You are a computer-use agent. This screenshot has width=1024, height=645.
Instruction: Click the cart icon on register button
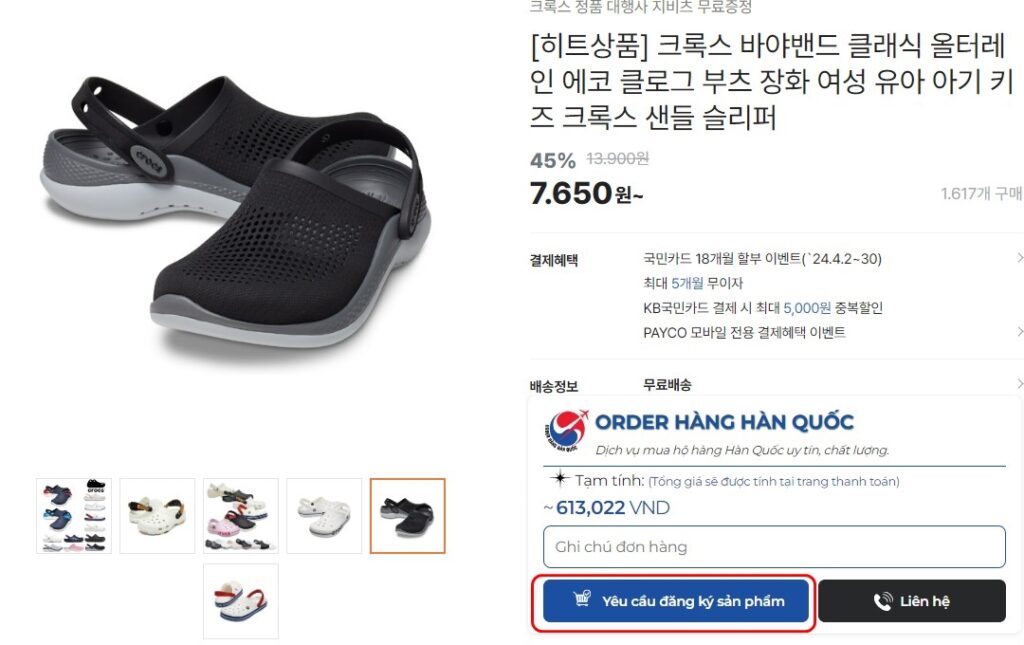coord(582,599)
